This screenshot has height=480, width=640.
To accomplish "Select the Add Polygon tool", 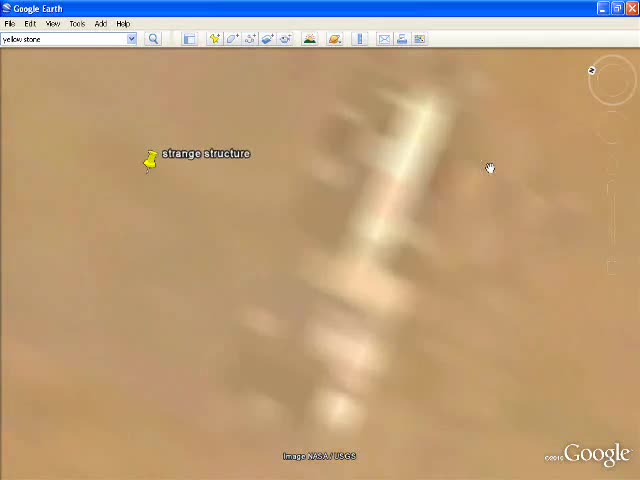I will [232, 39].
